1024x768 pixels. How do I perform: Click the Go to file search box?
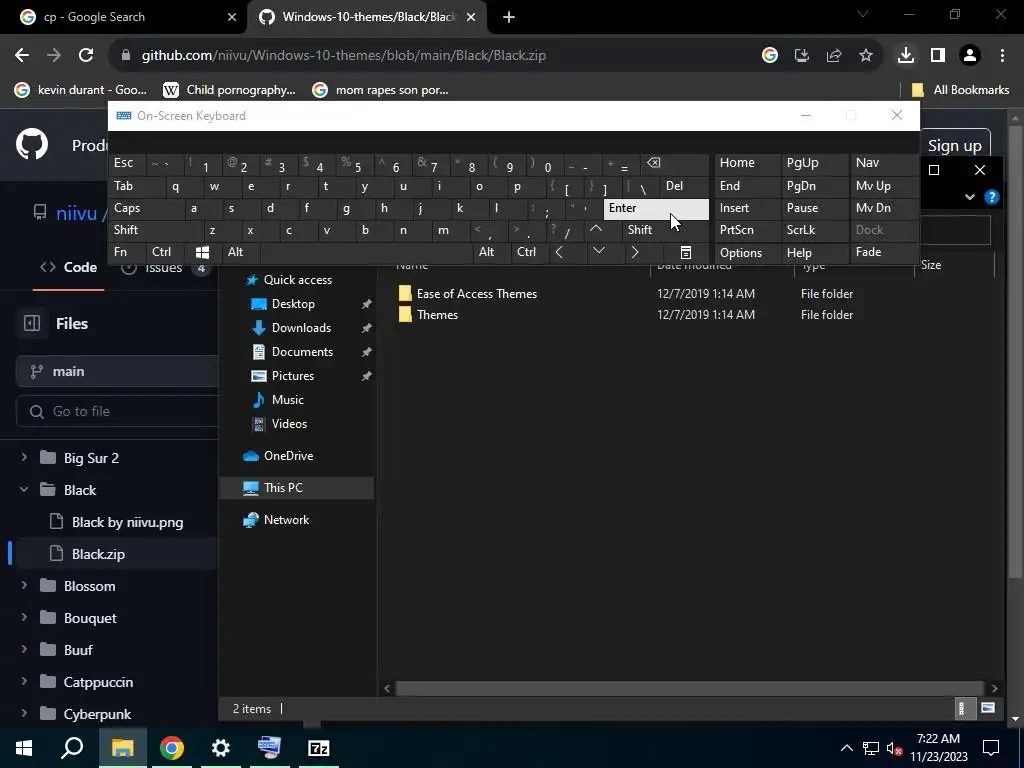click(x=118, y=411)
